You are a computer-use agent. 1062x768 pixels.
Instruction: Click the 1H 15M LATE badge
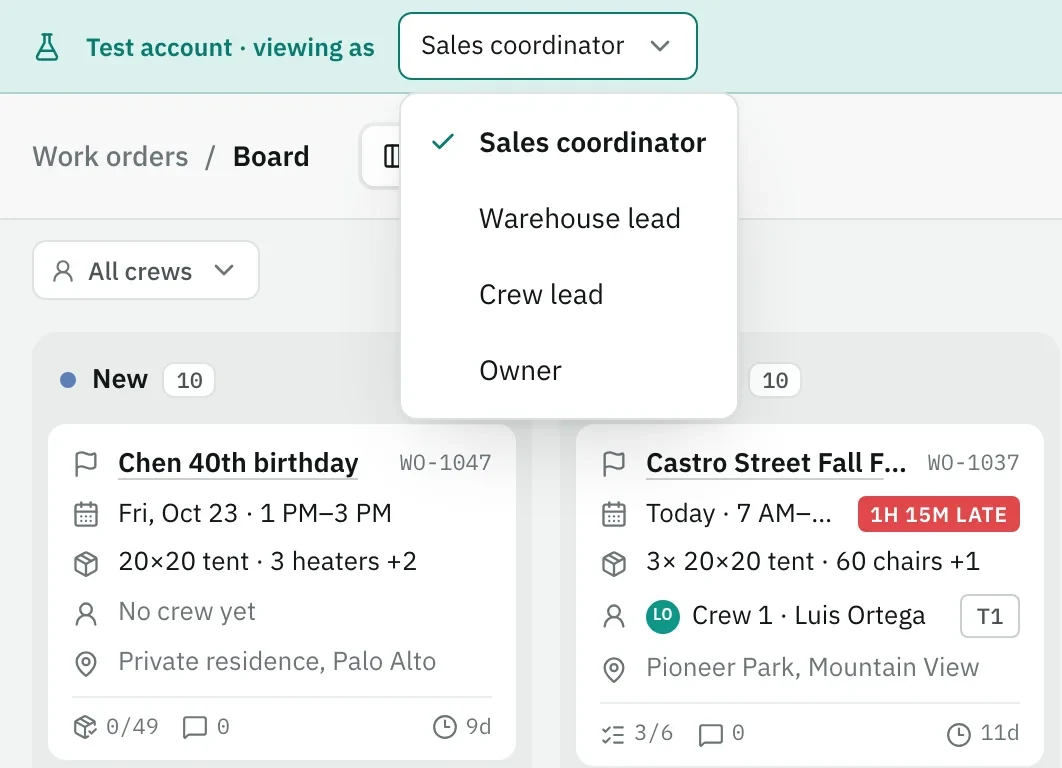939,515
